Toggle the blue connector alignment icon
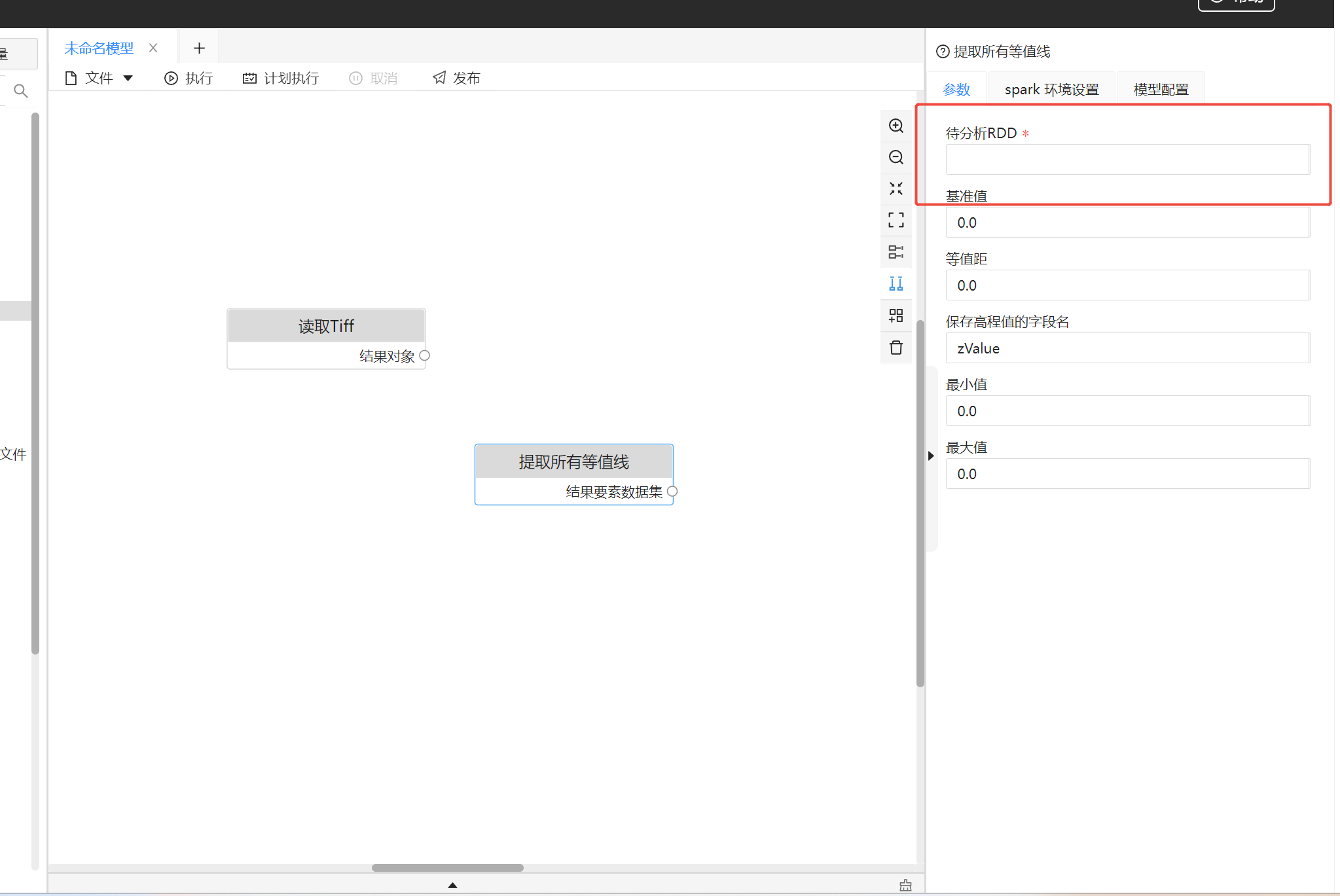The width and height of the screenshot is (1340, 896). (x=896, y=283)
